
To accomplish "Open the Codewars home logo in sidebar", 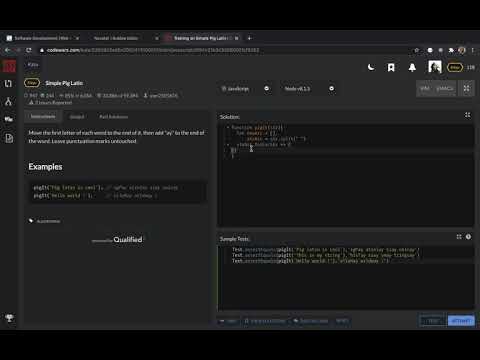I will coord(9,66).
